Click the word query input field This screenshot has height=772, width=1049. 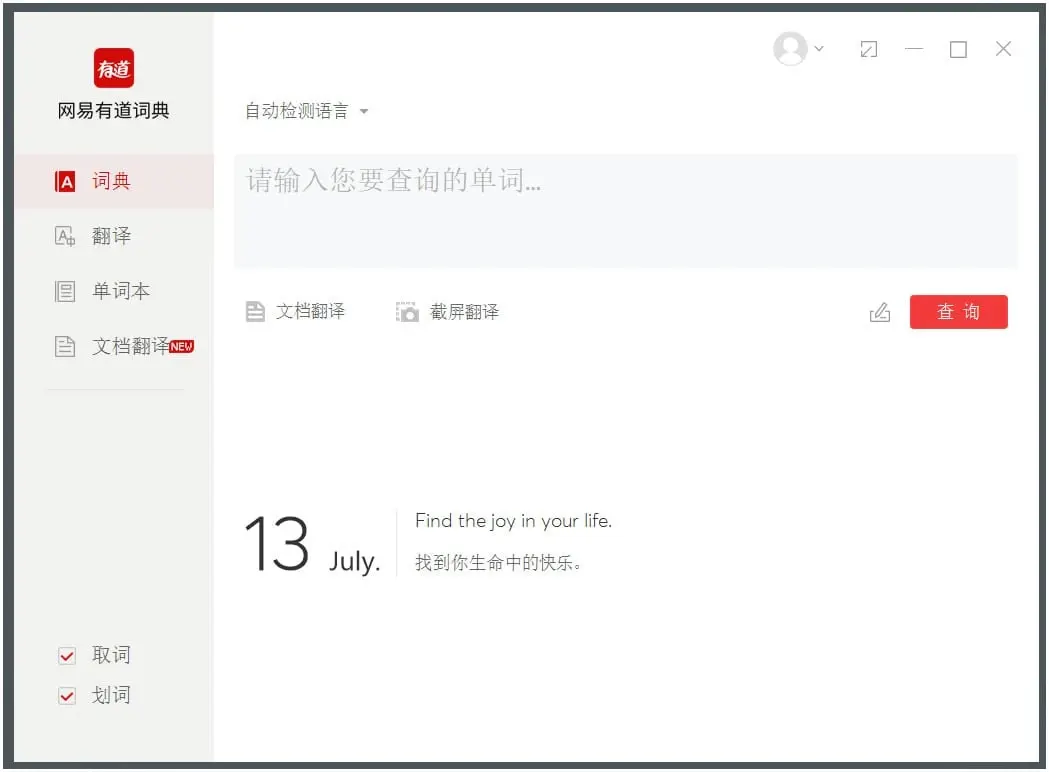(625, 210)
